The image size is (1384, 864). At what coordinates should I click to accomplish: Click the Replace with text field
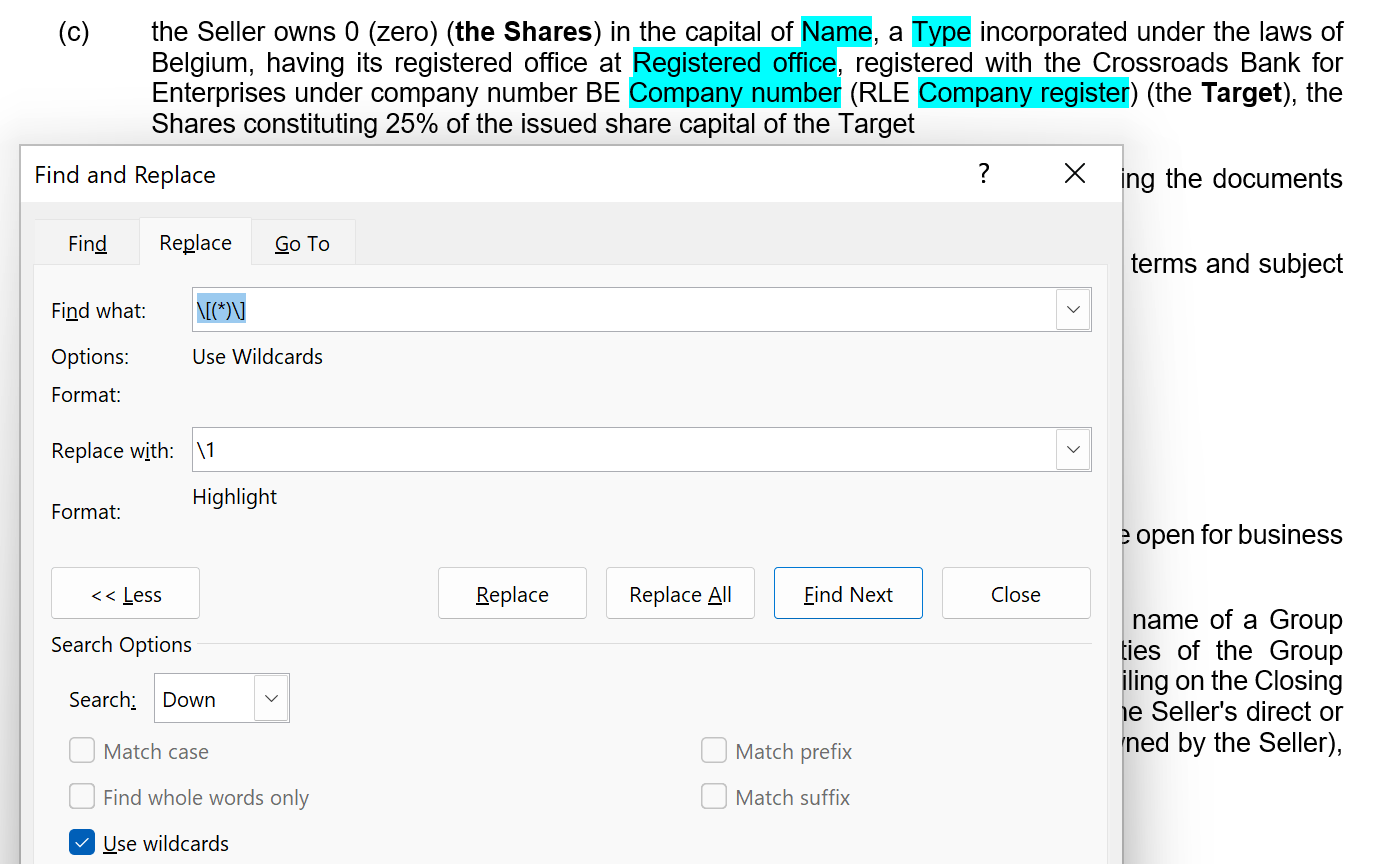tap(620, 450)
